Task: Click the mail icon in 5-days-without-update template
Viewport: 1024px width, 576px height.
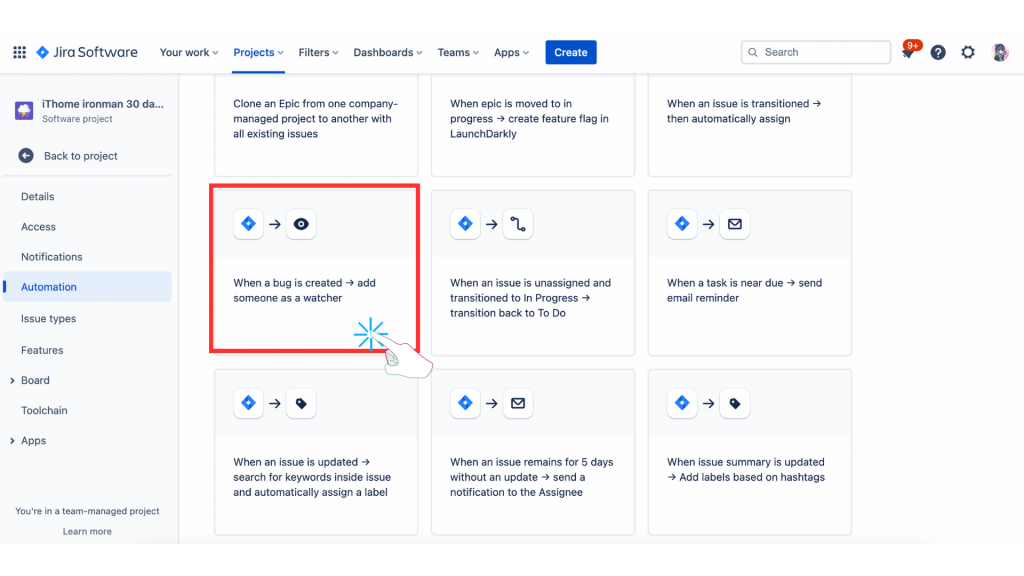Action: (x=518, y=403)
